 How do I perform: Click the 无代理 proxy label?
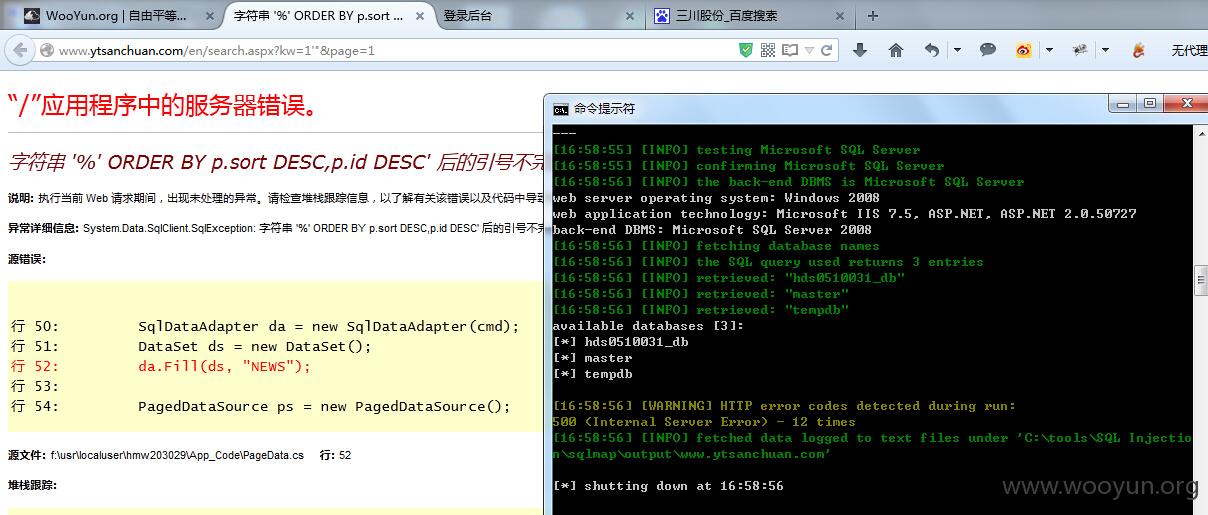[1189, 50]
